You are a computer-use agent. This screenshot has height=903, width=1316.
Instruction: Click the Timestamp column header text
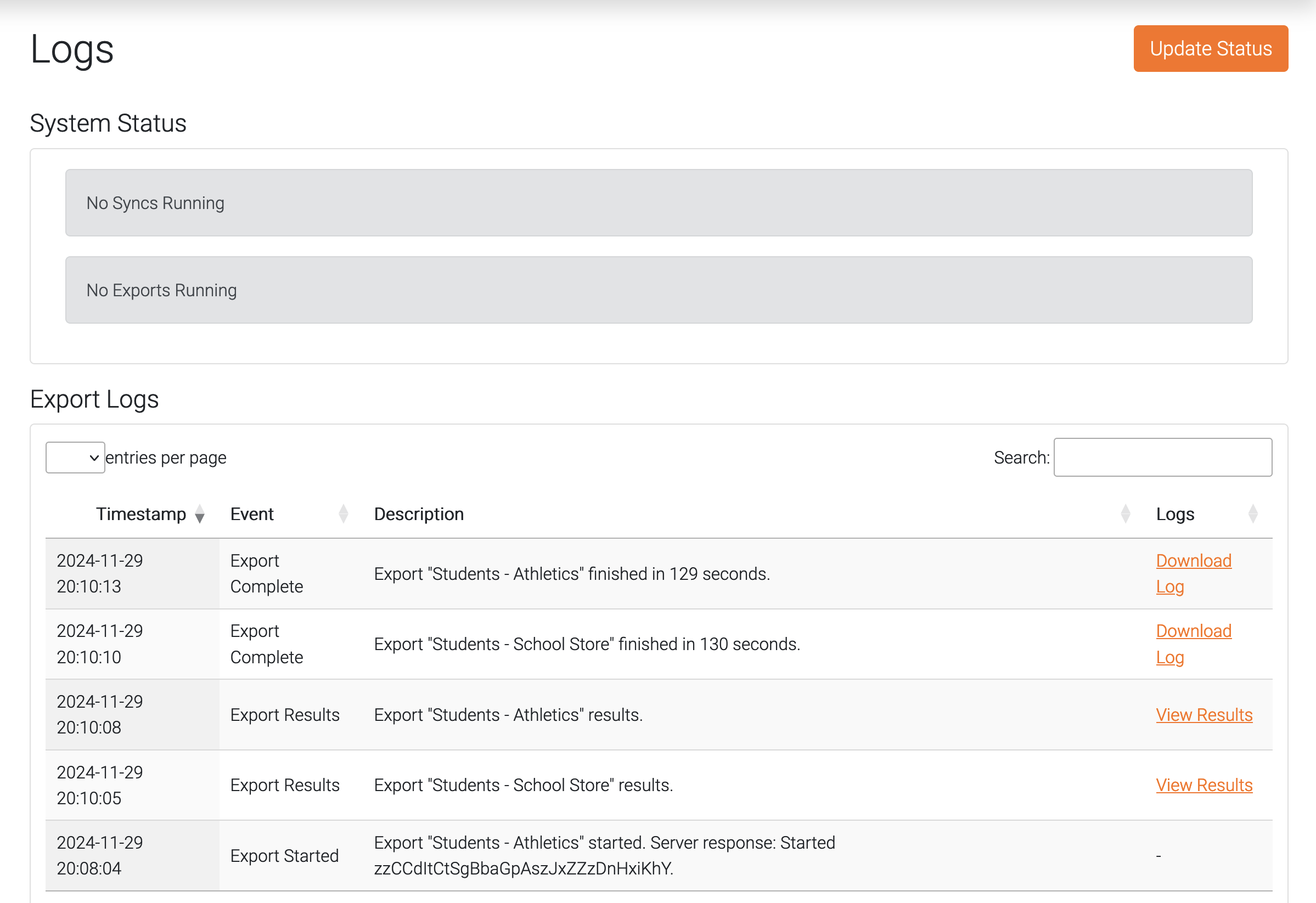pyautogui.click(x=141, y=514)
